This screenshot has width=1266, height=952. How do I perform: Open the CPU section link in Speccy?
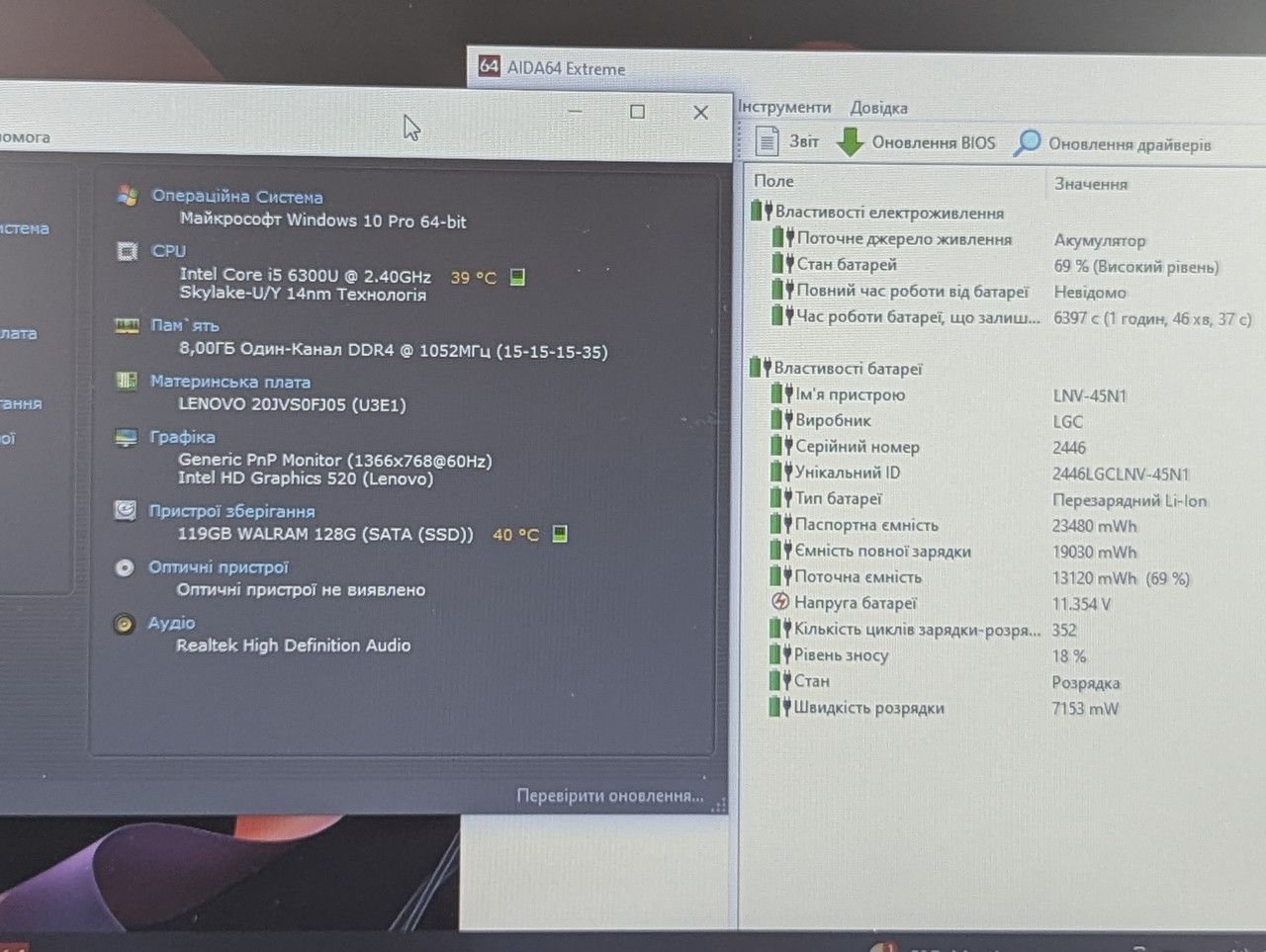click(168, 251)
